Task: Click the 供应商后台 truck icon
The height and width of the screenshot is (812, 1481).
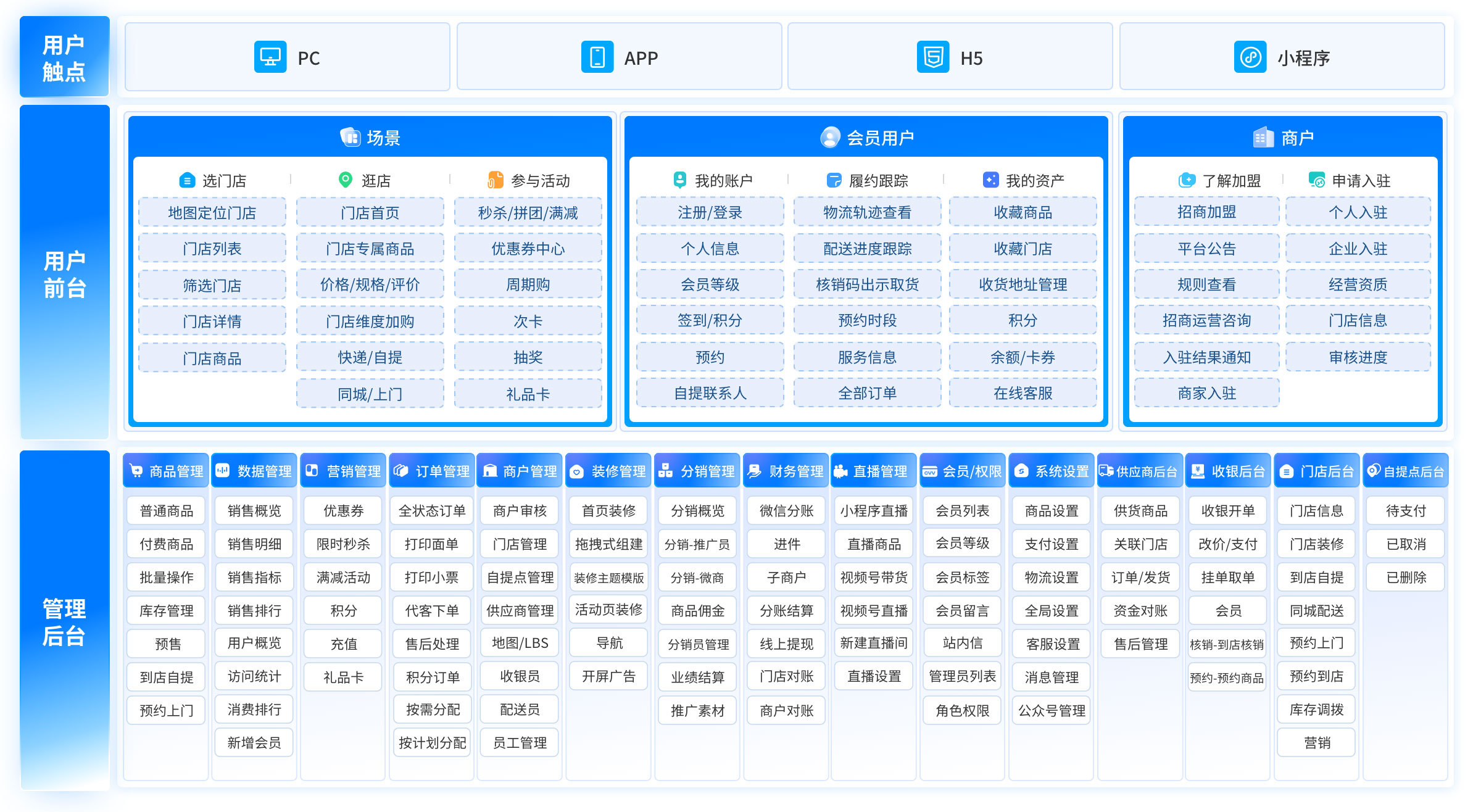Action: [x=1106, y=471]
